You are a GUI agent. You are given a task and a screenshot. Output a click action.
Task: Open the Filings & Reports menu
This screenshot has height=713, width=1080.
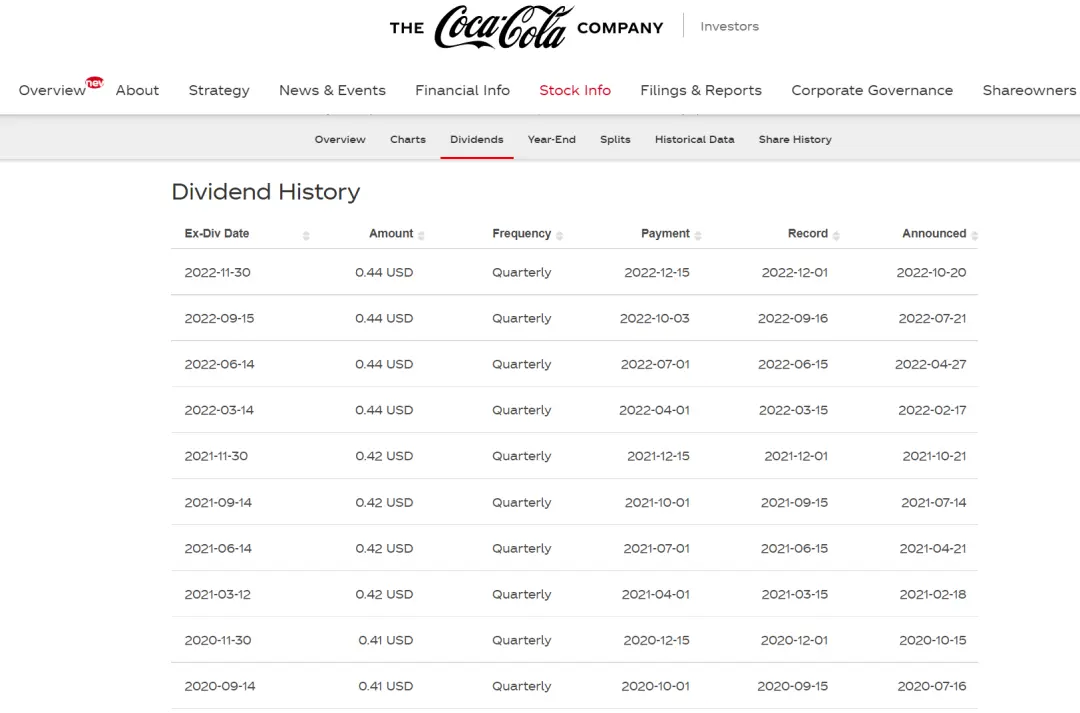[x=701, y=90]
